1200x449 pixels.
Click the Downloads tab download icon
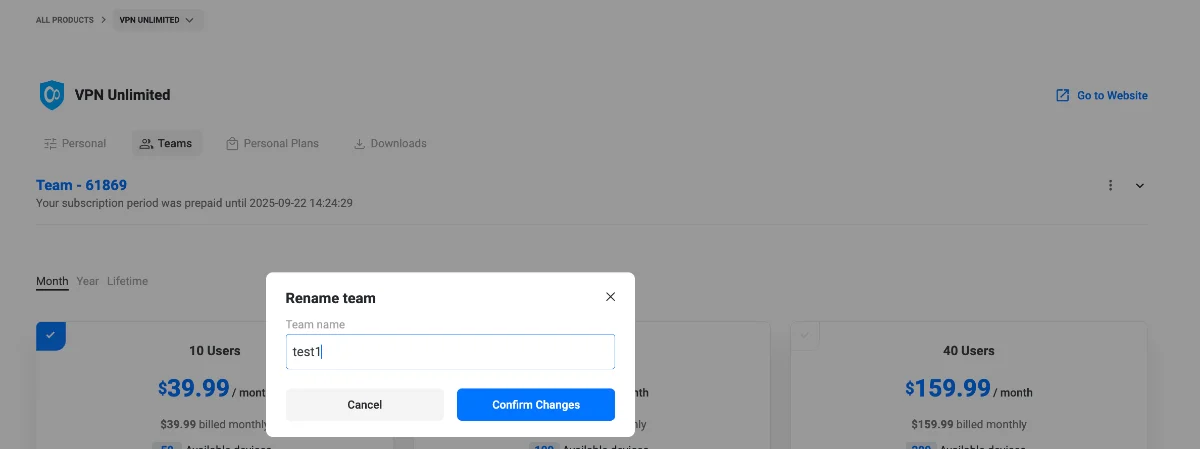pos(359,144)
